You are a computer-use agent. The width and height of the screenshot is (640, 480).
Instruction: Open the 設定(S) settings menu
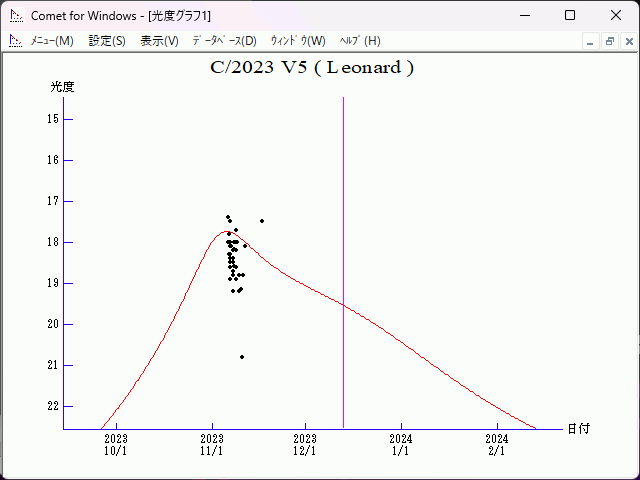pos(107,41)
